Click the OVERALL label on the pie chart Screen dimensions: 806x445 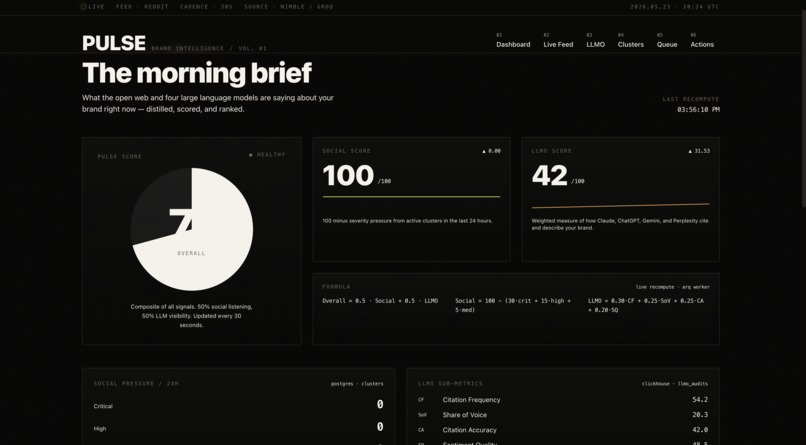tap(191, 253)
